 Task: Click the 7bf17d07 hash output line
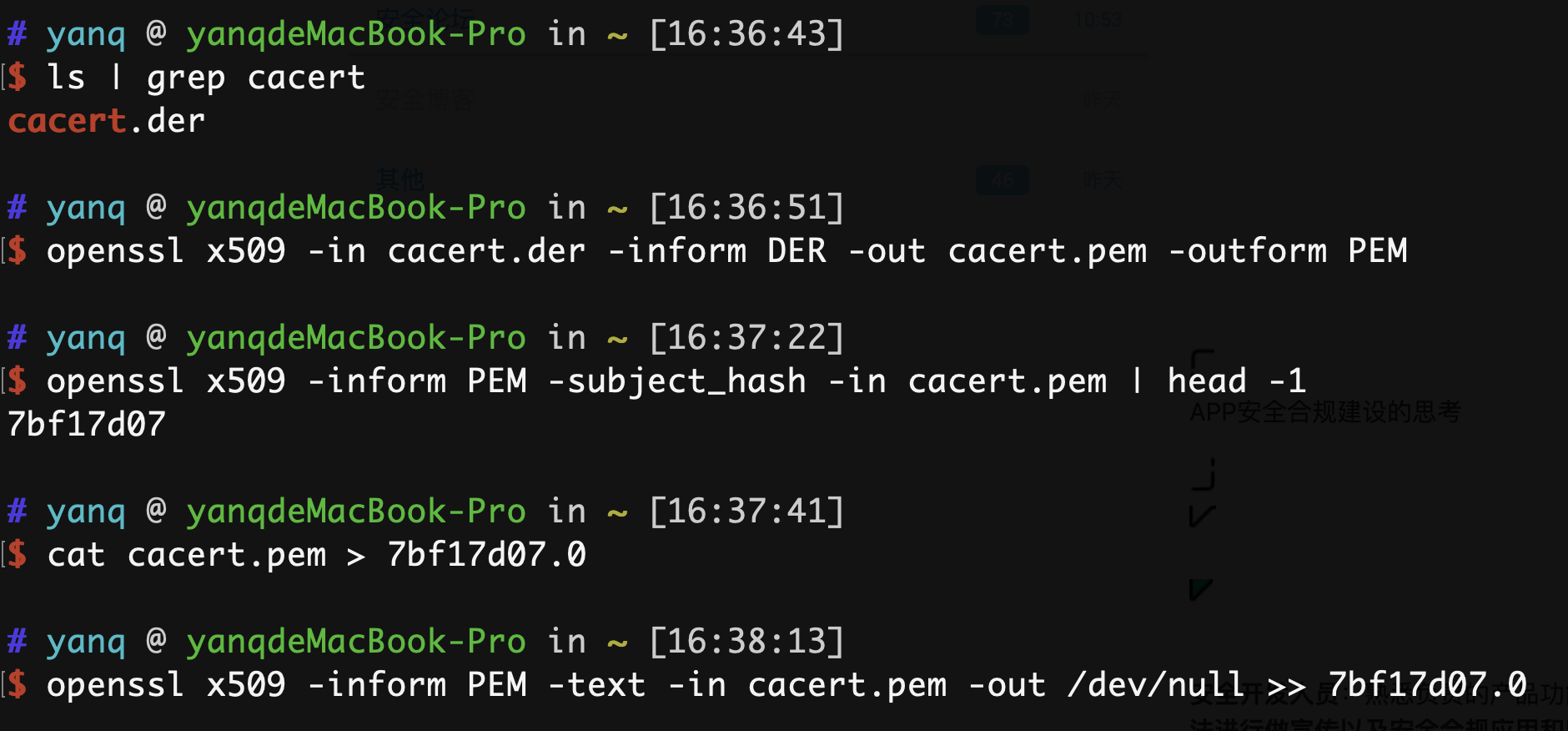[87, 425]
